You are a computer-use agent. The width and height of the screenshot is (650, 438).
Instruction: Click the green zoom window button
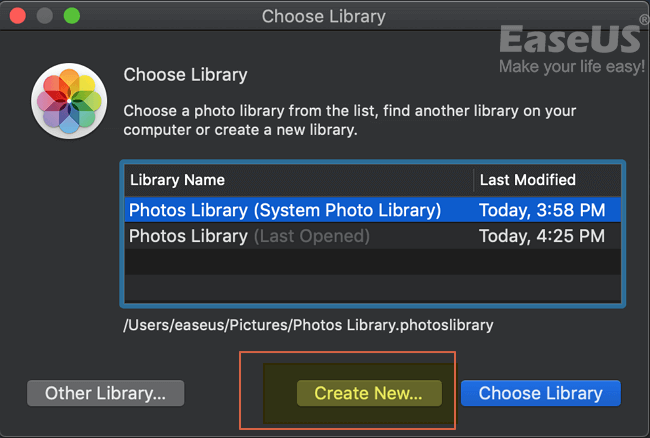click(x=72, y=17)
